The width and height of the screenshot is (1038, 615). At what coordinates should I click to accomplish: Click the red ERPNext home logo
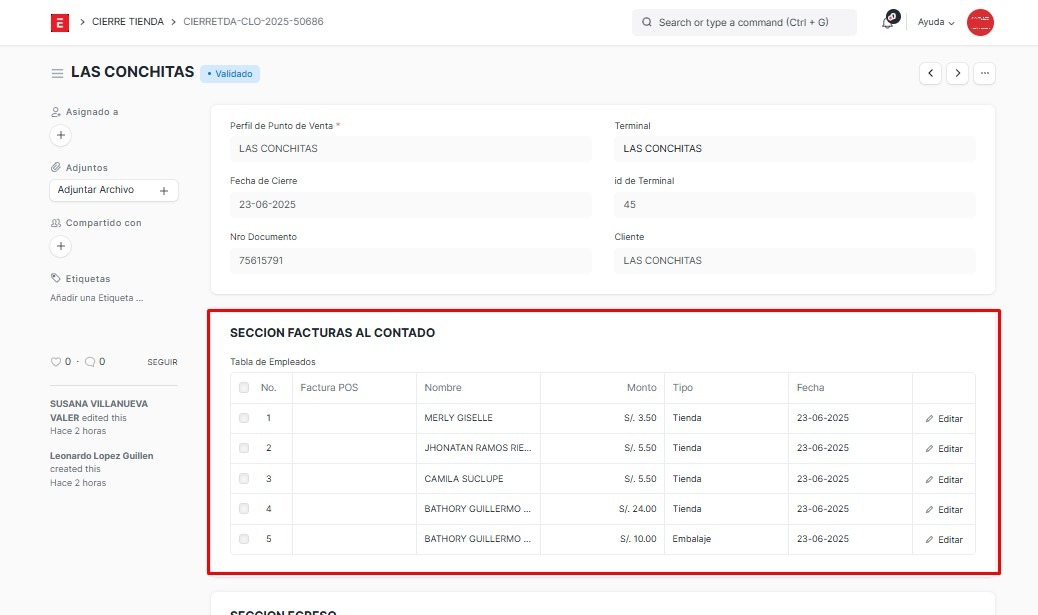(x=60, y=22)
